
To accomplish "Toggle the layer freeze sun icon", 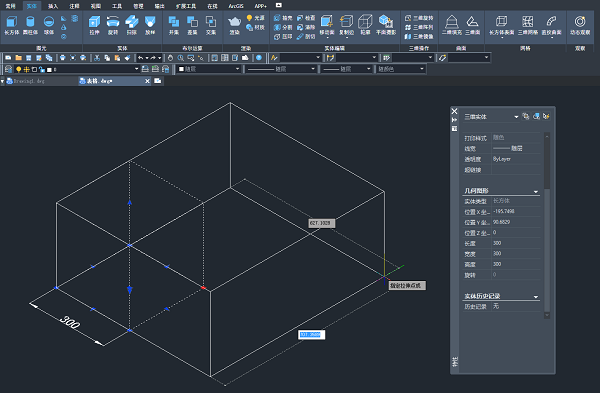I will pyautogui.click(x=26, y=69).
